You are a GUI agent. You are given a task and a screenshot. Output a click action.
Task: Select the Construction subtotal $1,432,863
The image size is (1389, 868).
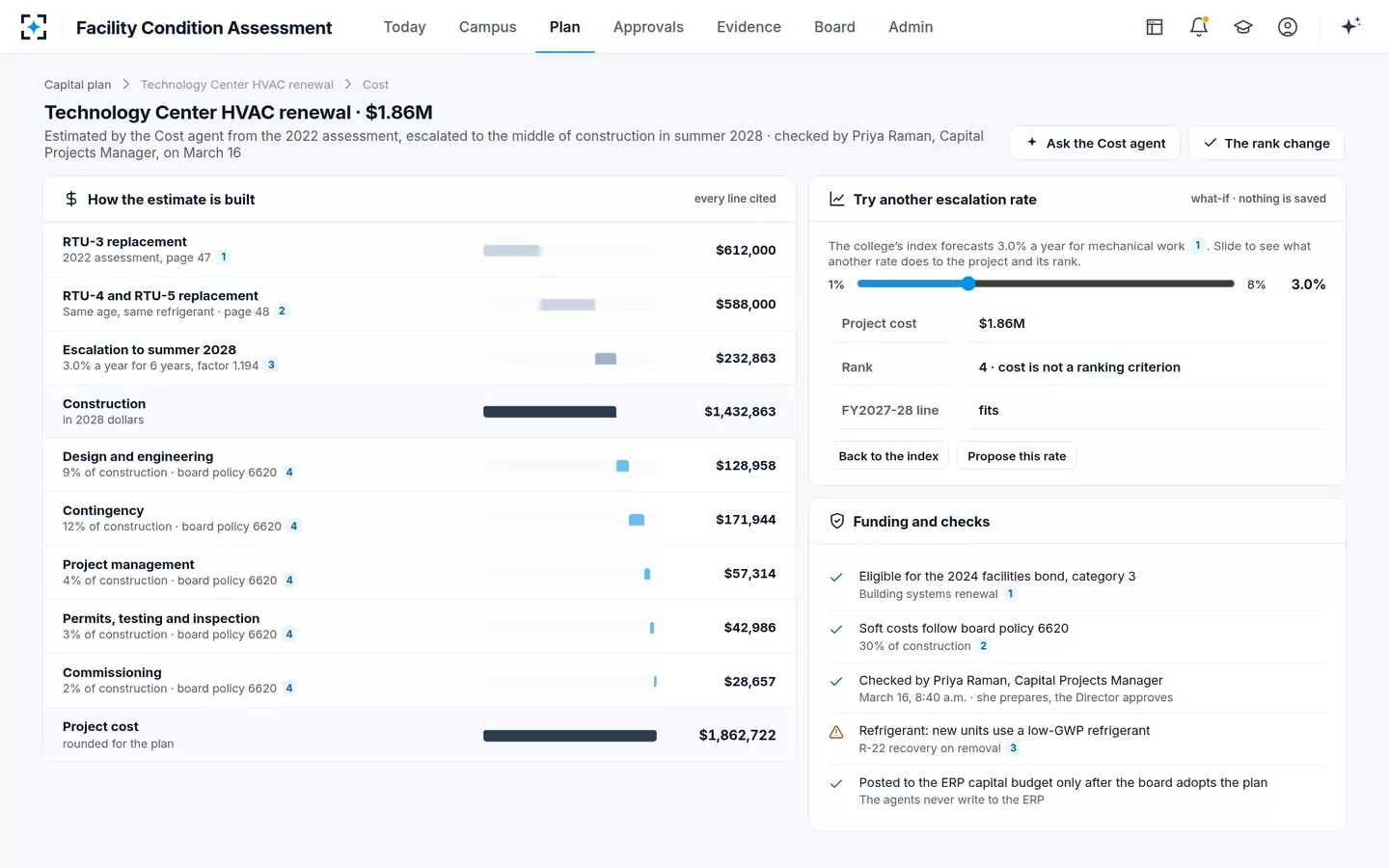[740, 412]
